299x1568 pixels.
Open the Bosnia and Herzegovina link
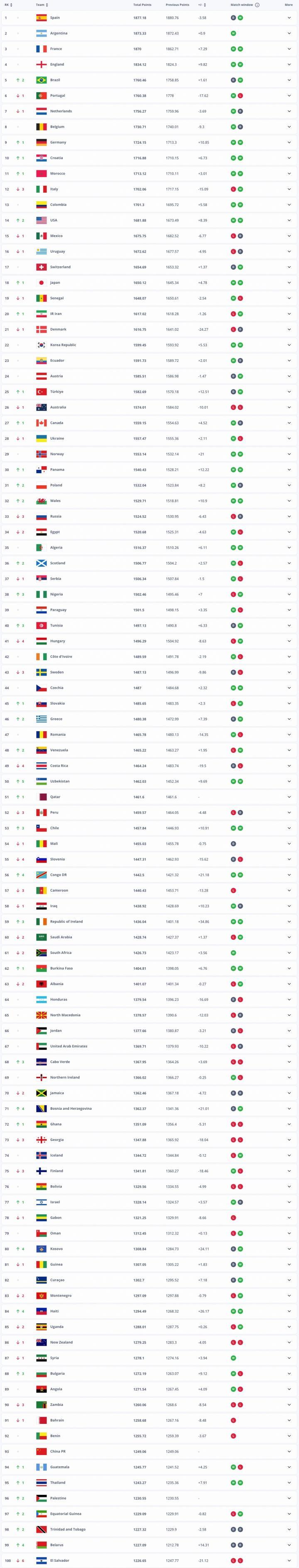tap(71, 1108)
